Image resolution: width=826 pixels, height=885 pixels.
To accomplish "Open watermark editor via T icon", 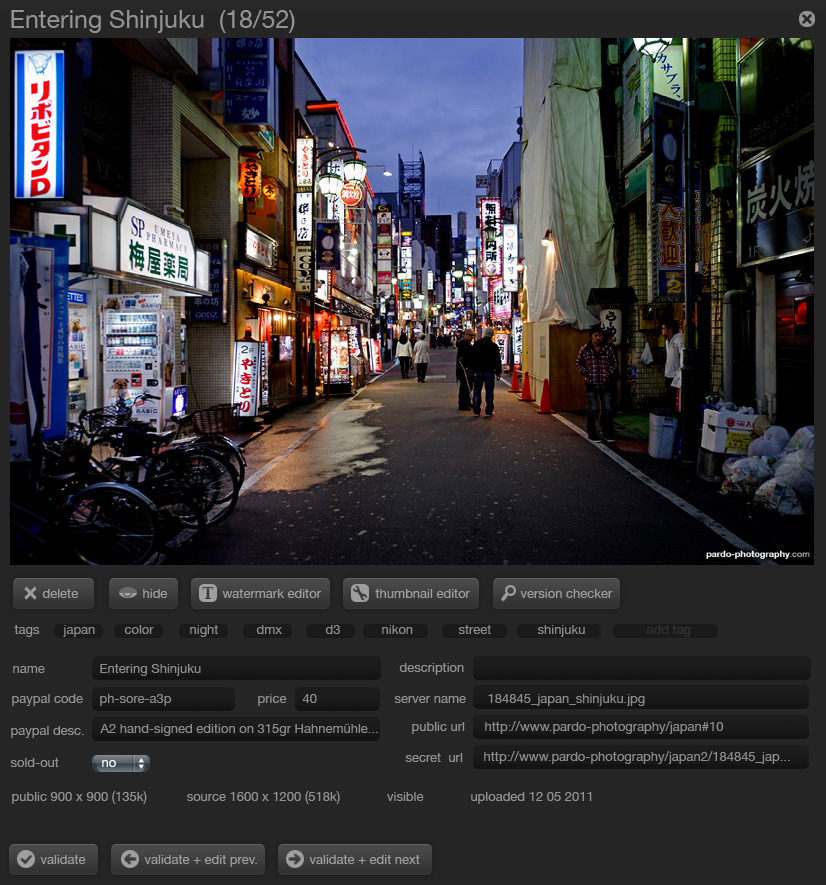I will 208,594.
